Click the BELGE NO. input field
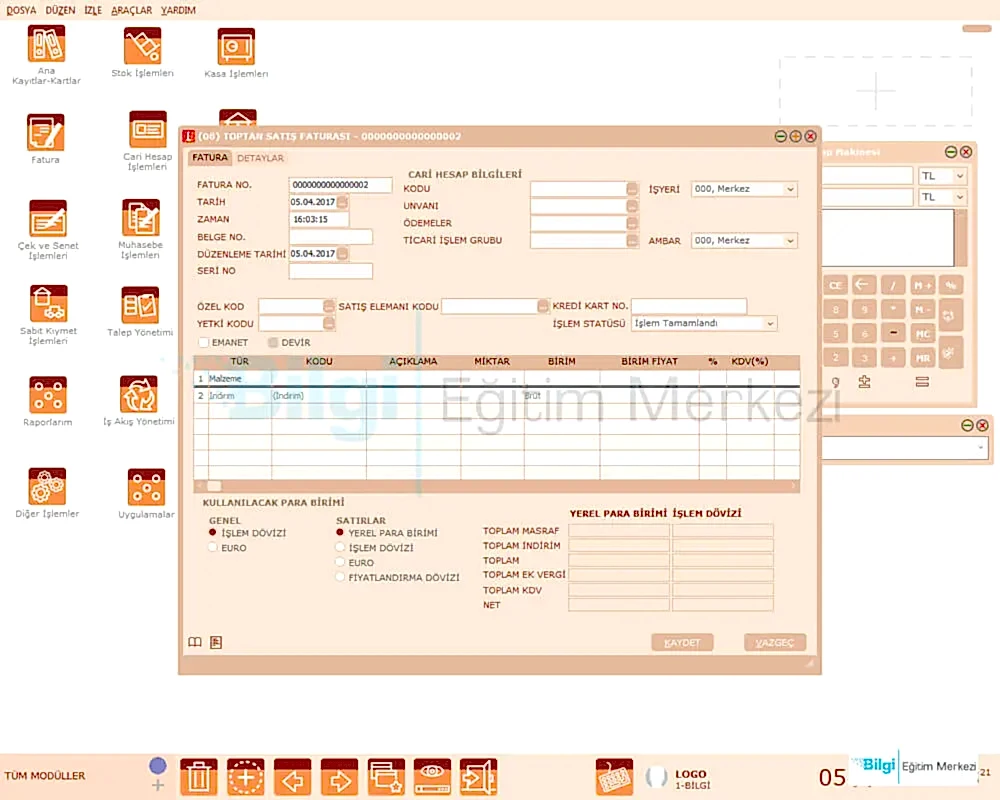Screen dimensions: 1000x800 (x=330, y=237)
